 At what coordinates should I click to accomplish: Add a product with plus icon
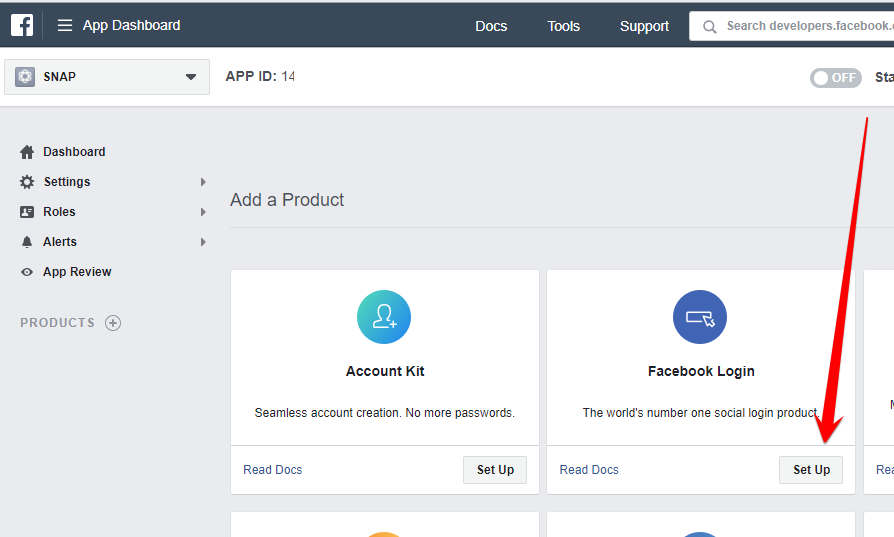pyautogui.click(x=113, y=323)
